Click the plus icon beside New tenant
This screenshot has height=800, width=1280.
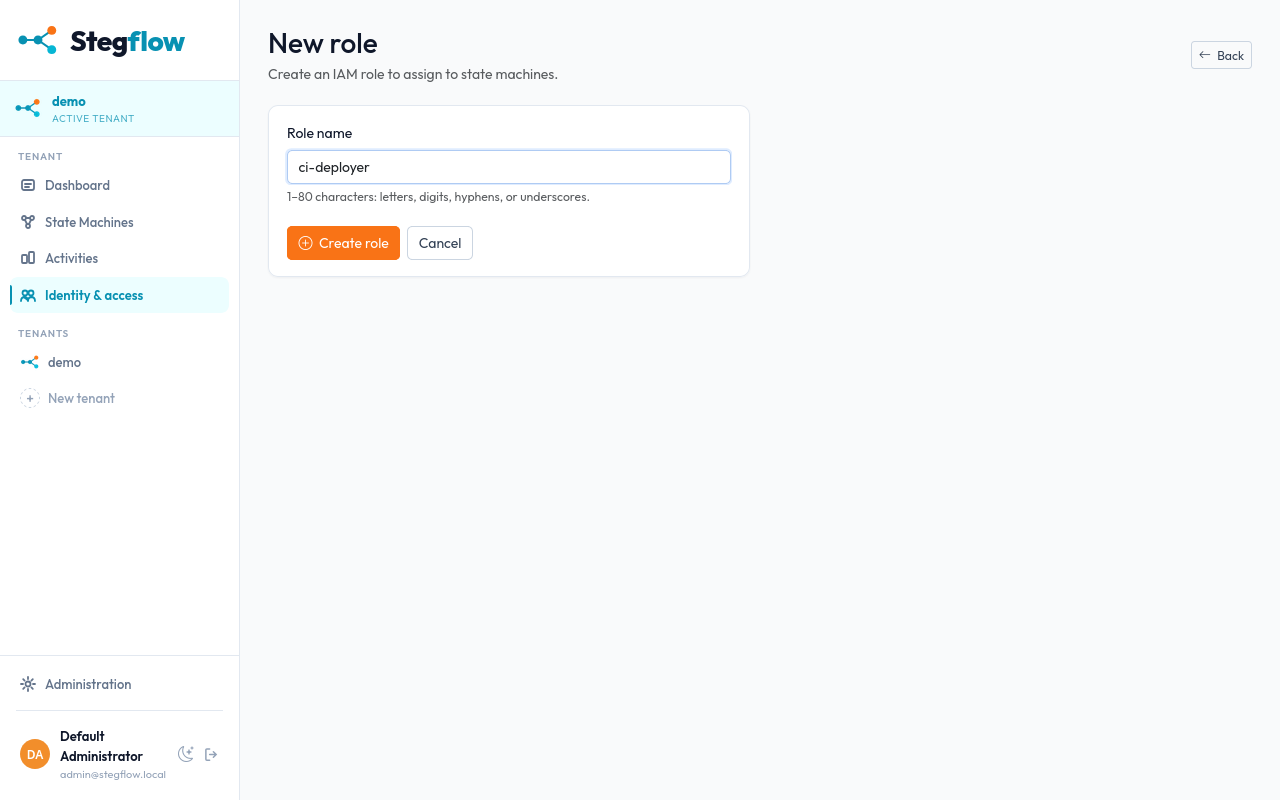(30, 398)
